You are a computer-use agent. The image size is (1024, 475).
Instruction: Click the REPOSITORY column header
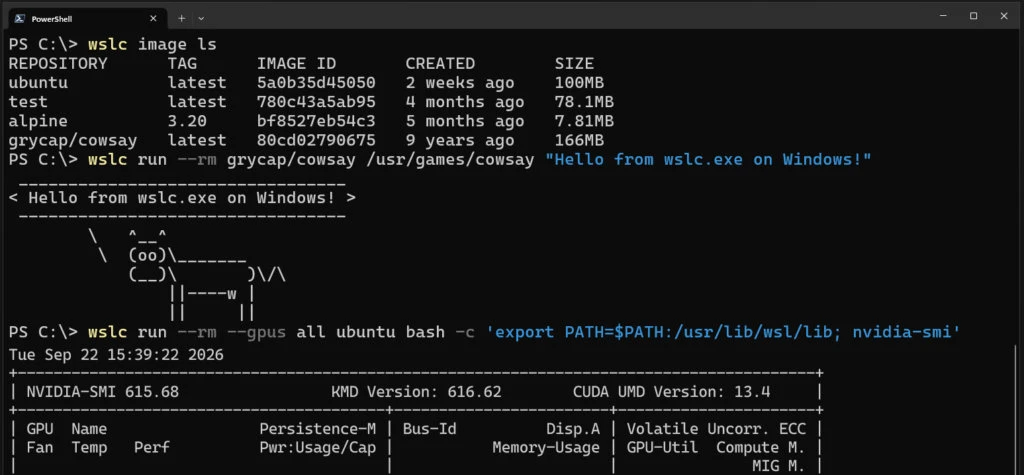tap(58, 64)
